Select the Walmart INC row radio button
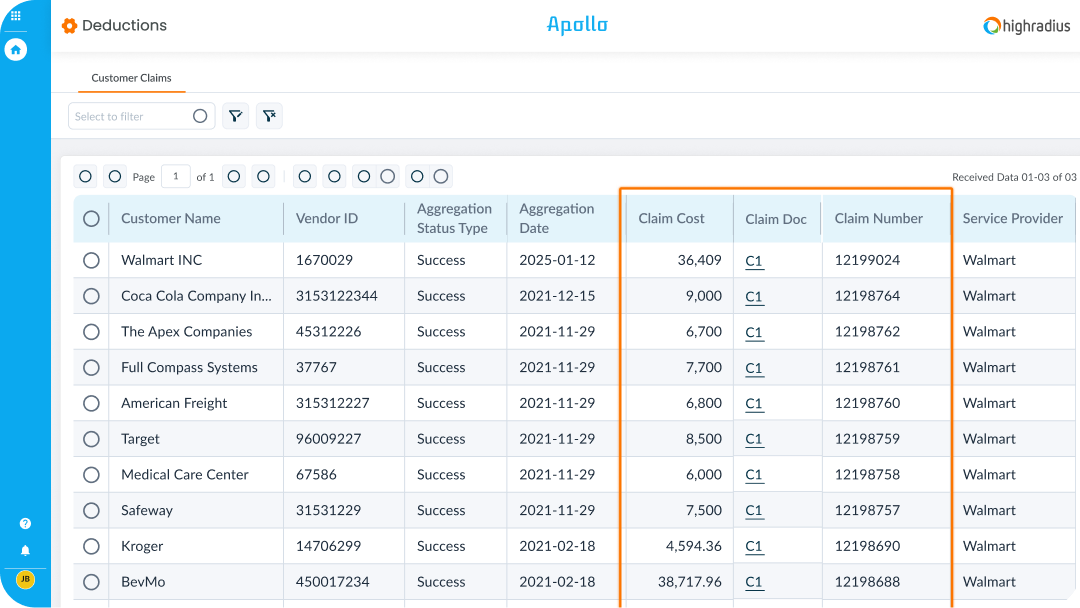 point(91,260)
